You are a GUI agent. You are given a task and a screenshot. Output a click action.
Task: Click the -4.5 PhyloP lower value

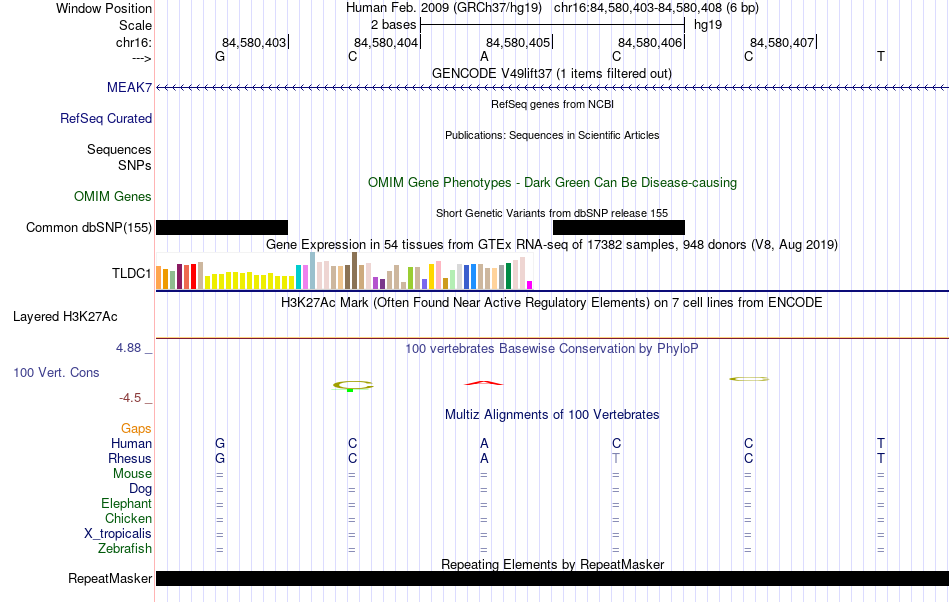click(x=130, y=397)
